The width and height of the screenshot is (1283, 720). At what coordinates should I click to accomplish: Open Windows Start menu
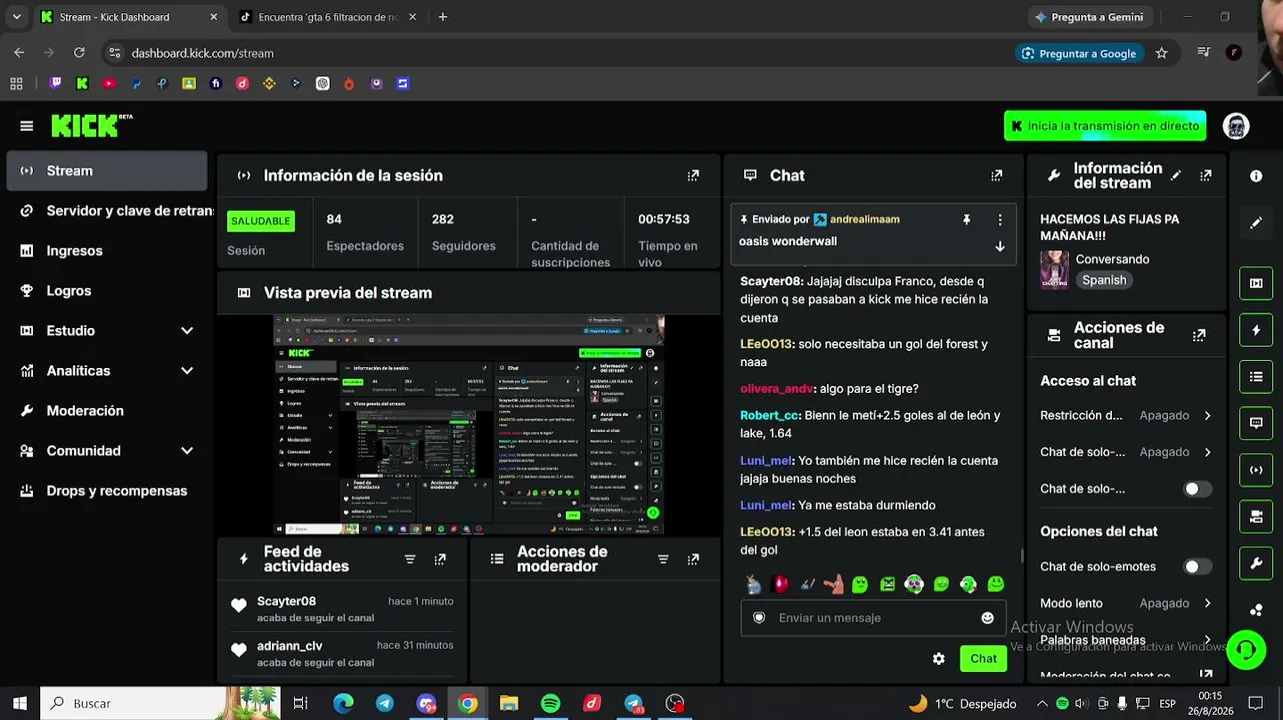(x=19, y=703)
